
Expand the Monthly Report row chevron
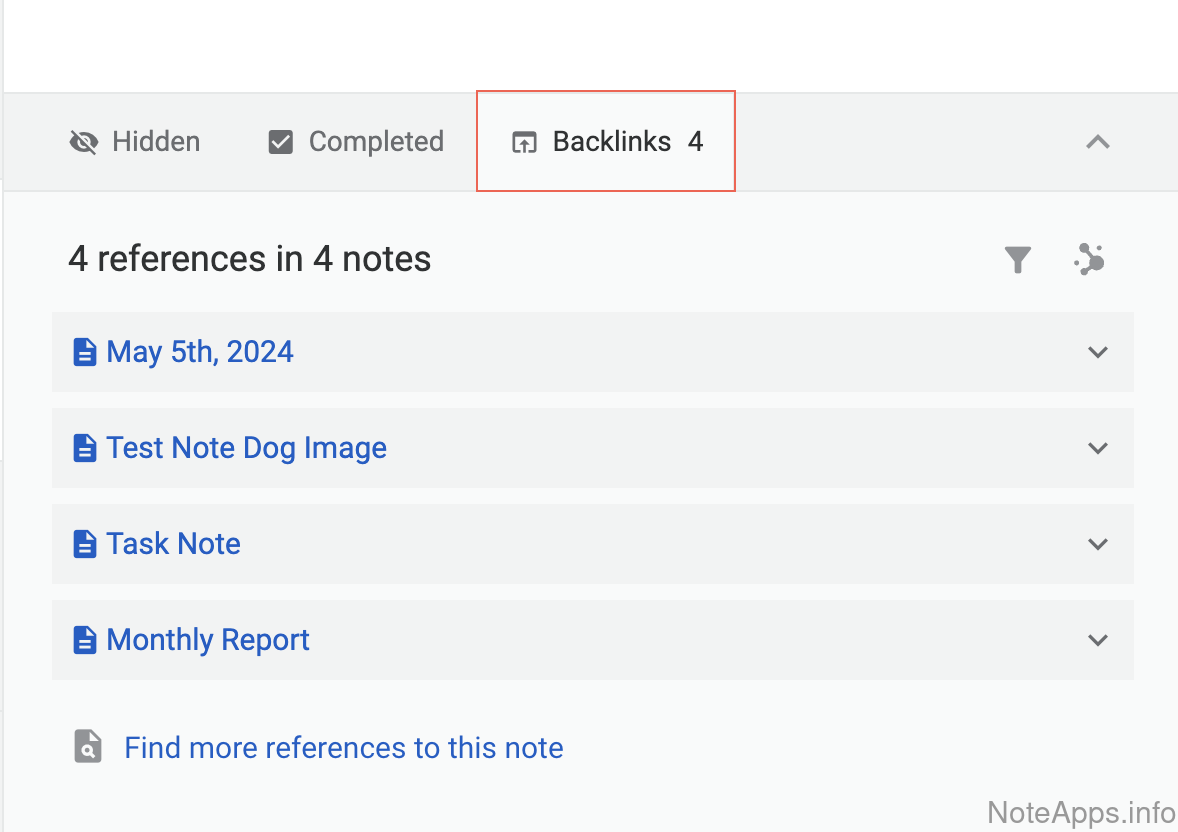(1098, 640)
